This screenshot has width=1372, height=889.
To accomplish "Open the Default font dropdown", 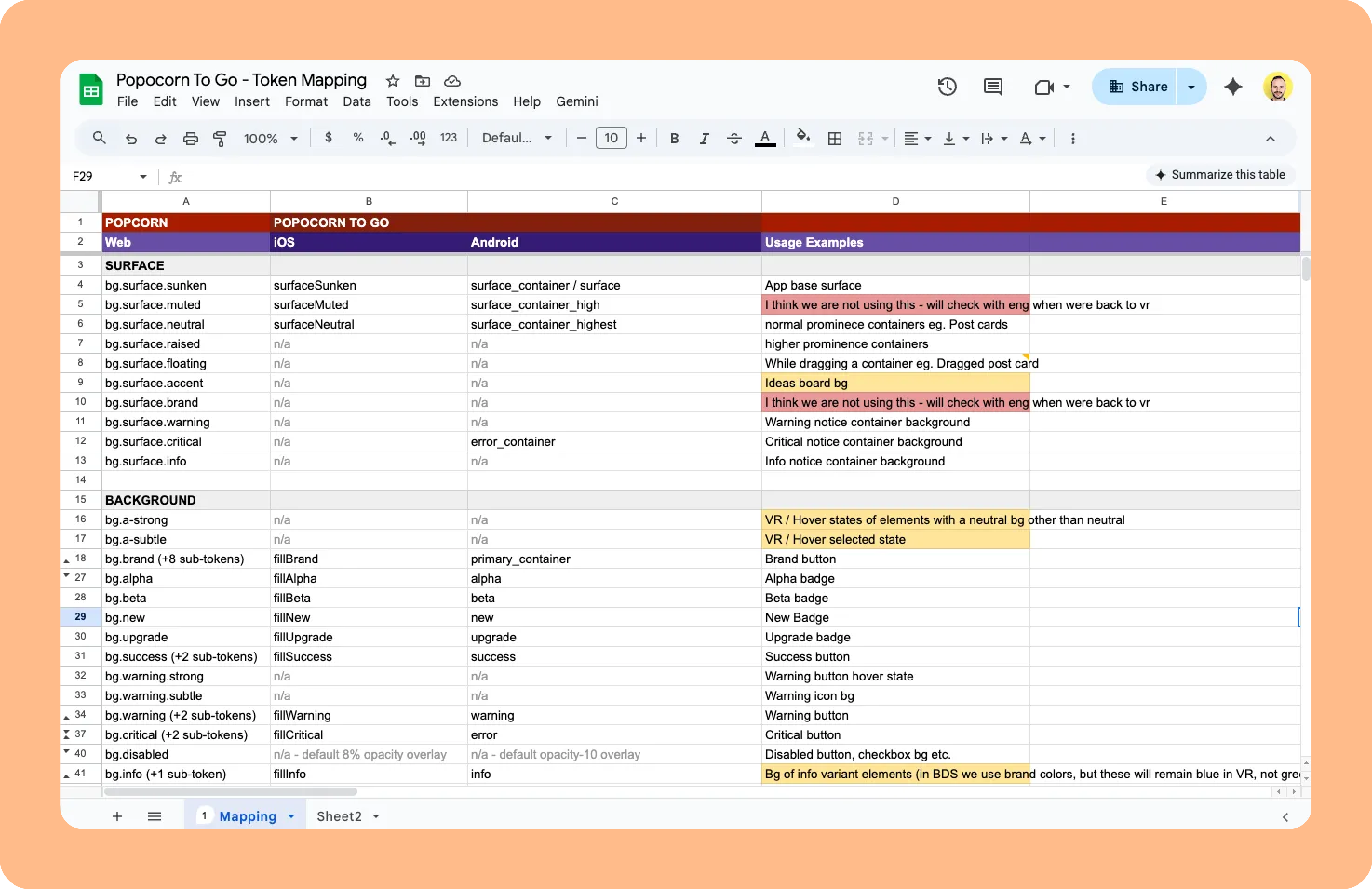I will (517, 138).
